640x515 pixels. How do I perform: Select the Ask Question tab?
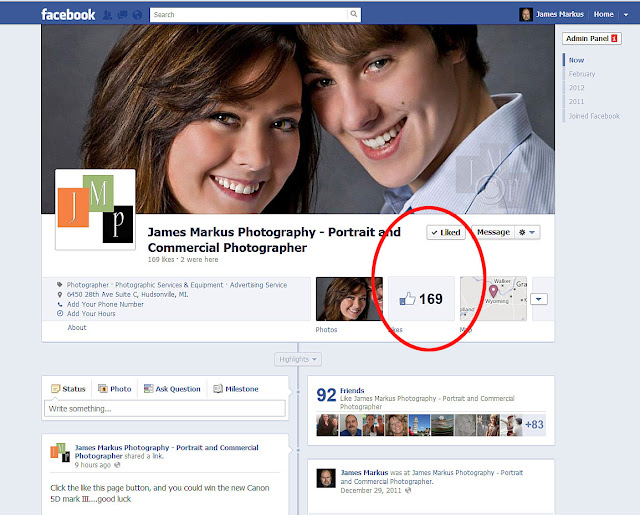[172, 389]
